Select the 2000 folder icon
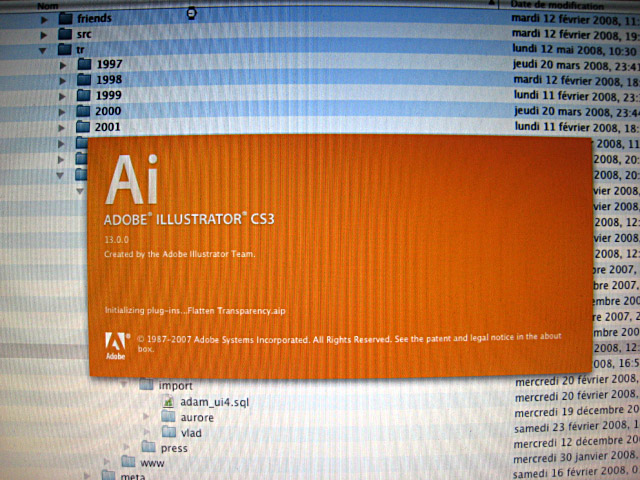 [83, 111]
